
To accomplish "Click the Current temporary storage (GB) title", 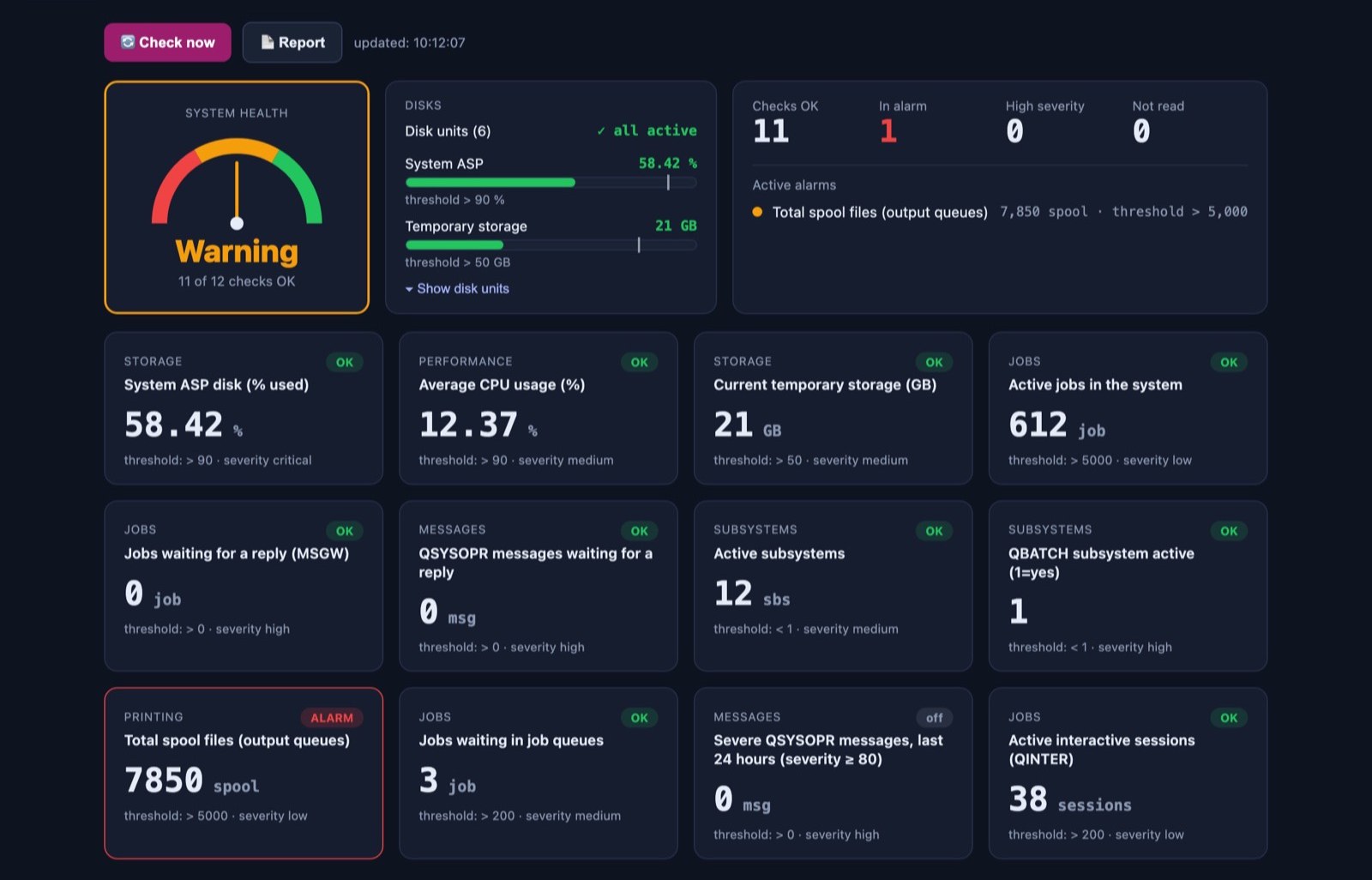I will (825, 385).
